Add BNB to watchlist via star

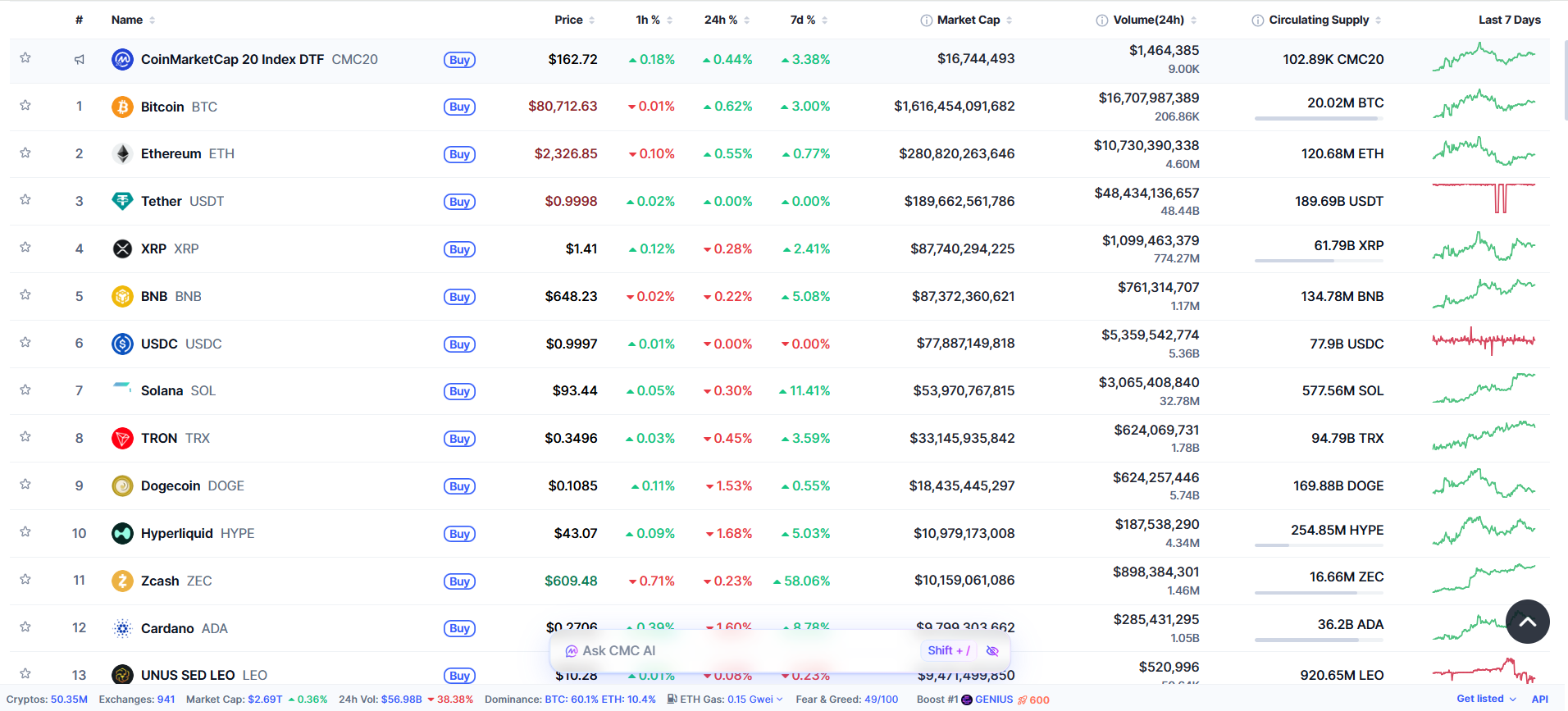(x=25, y=294)
